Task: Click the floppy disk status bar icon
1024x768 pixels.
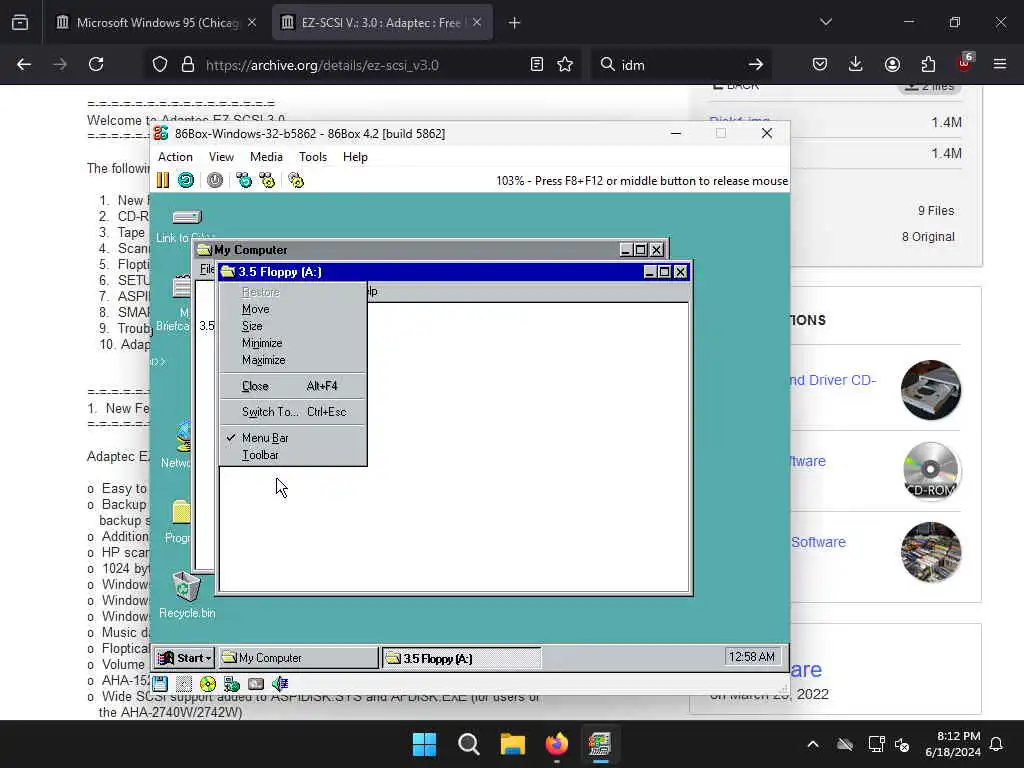Action: click(x=160, y=684)
